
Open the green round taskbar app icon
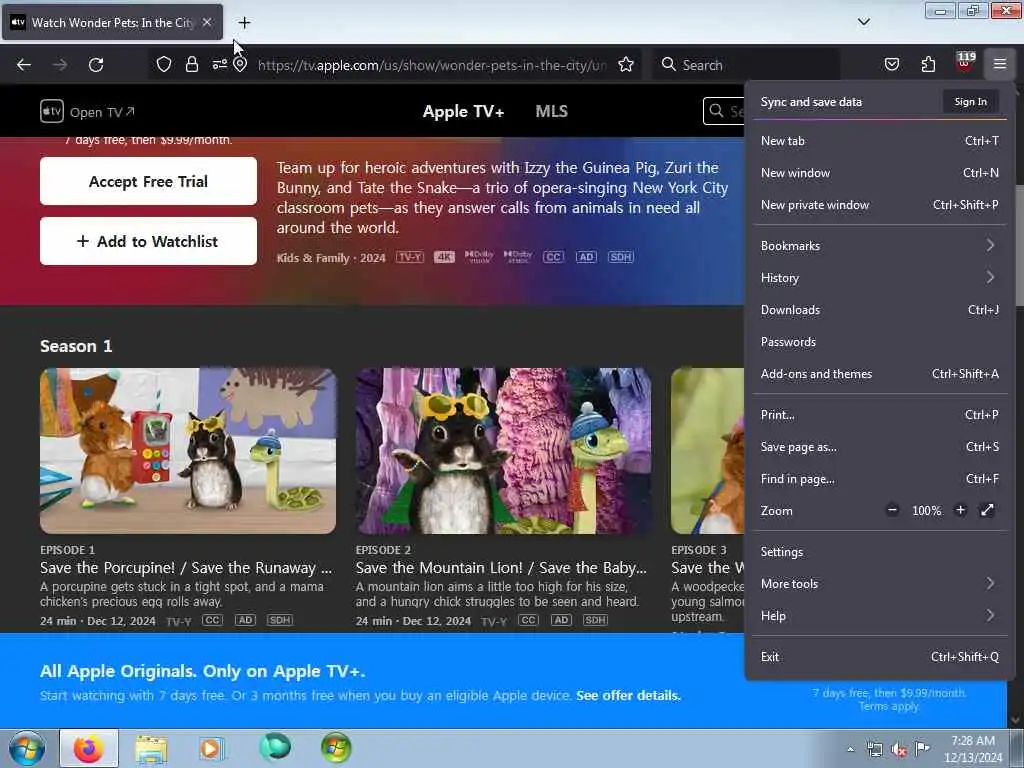pos(274,748)
